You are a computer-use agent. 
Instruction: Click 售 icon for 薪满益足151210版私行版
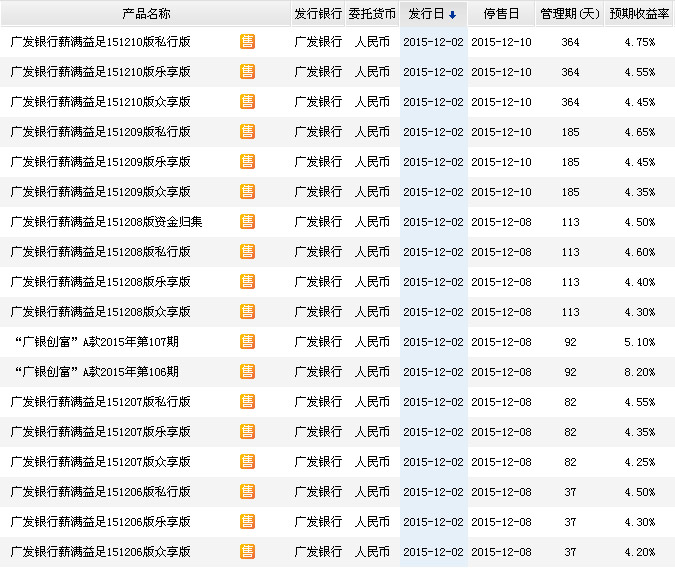[248, 42]
